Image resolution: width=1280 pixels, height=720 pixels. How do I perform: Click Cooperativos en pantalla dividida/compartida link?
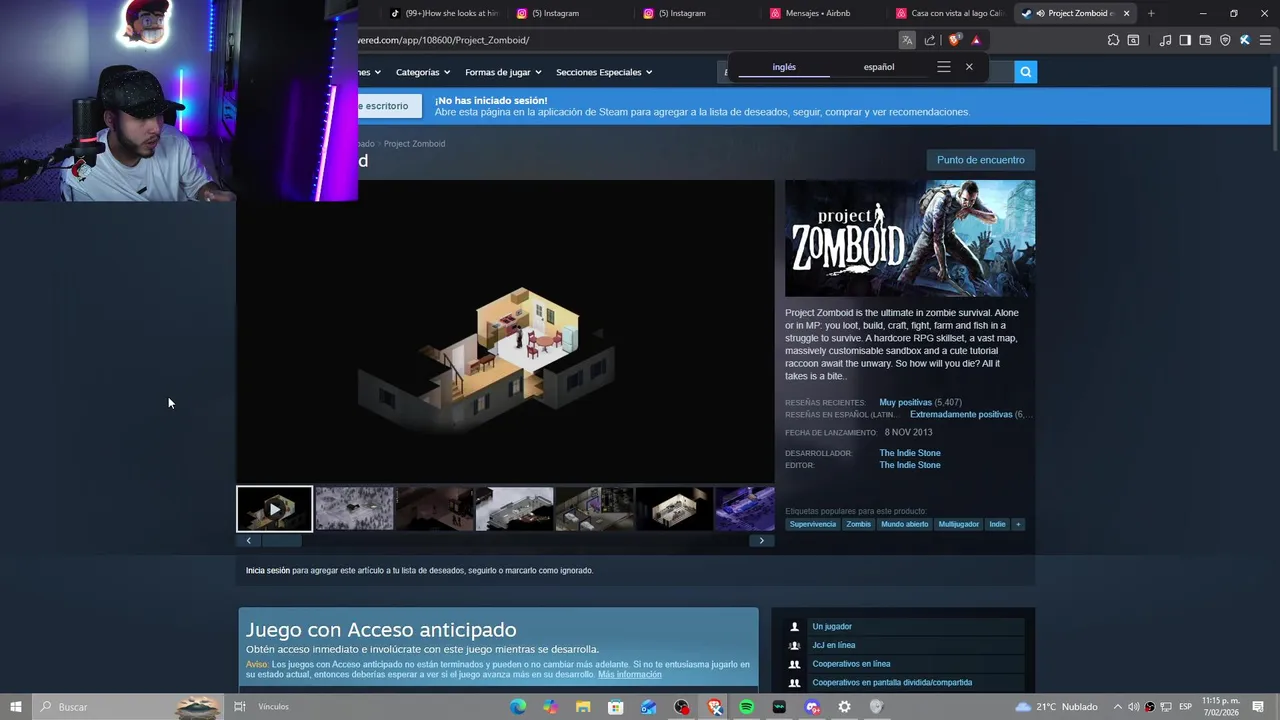tap(892, 683)
